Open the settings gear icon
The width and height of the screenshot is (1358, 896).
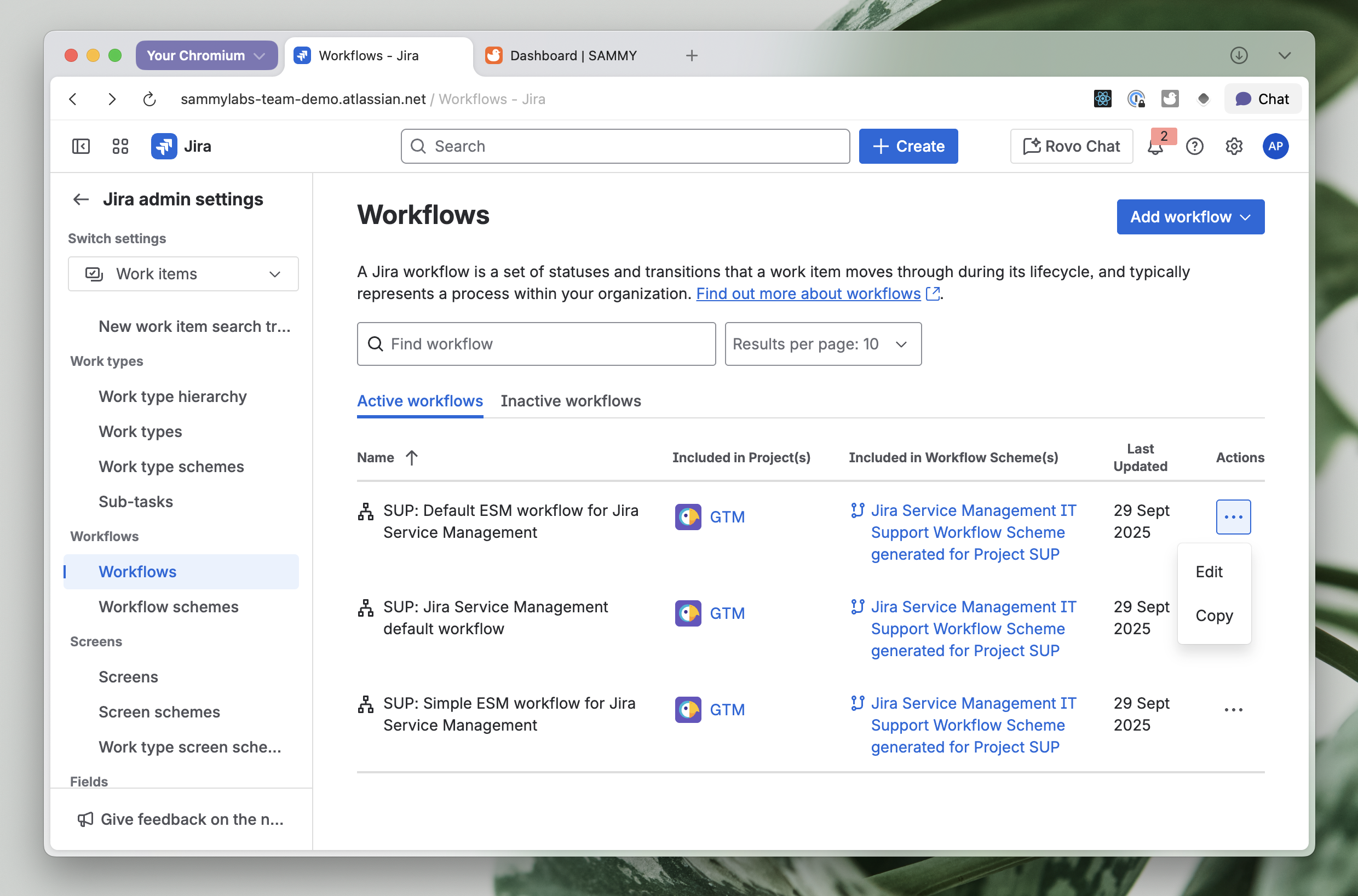pos(1234,147)
